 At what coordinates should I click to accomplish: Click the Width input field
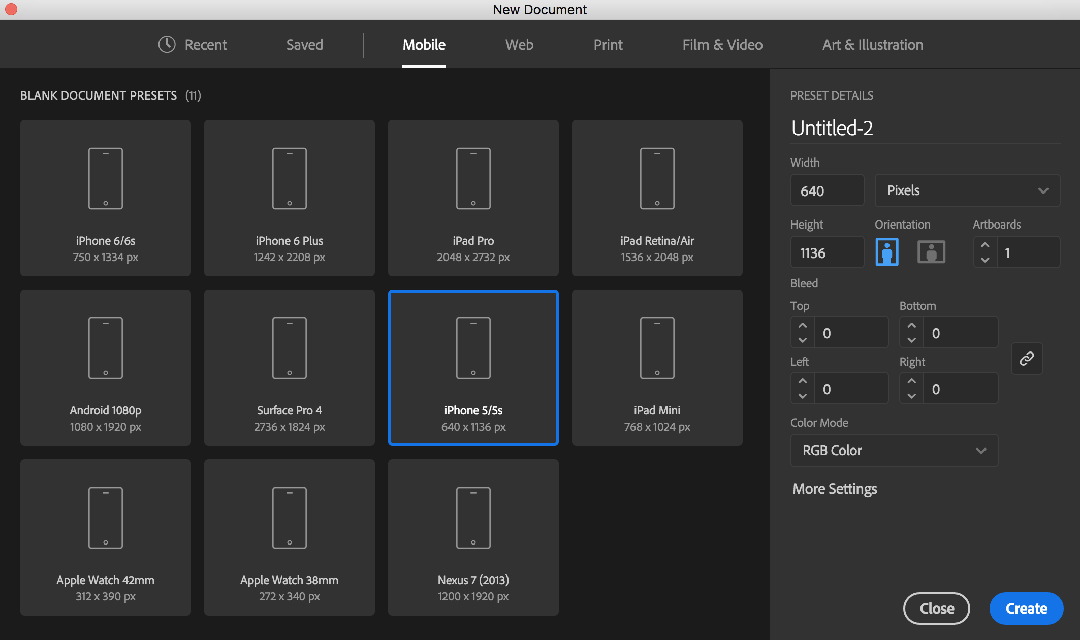(827, 190)
